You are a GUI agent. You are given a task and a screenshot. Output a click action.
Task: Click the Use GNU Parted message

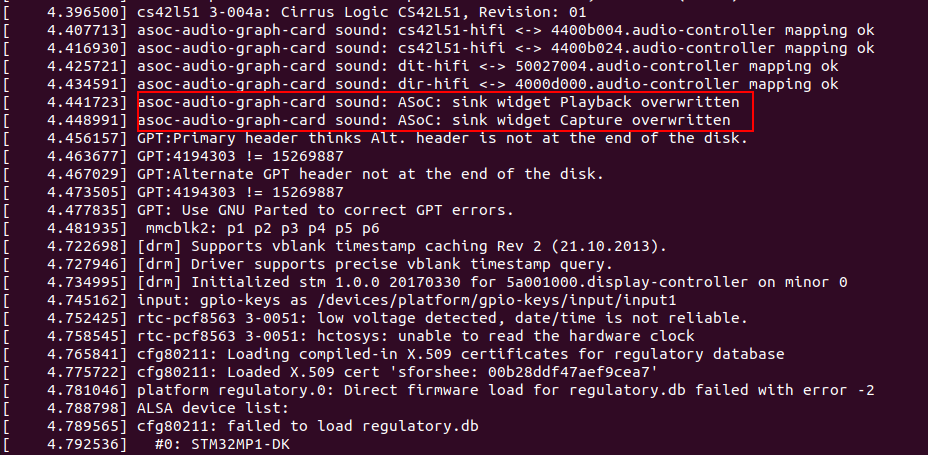pos(325,210)
